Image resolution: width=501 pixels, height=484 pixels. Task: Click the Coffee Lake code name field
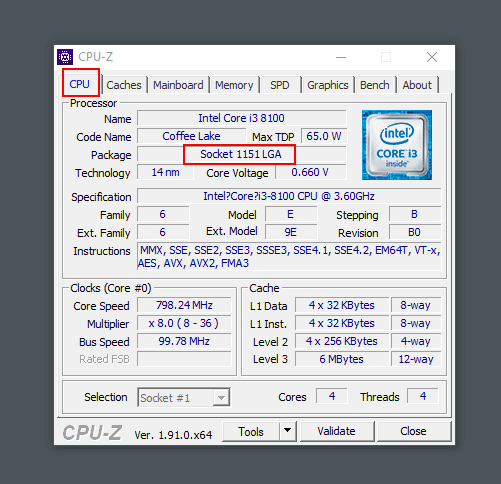click(191, 136)
